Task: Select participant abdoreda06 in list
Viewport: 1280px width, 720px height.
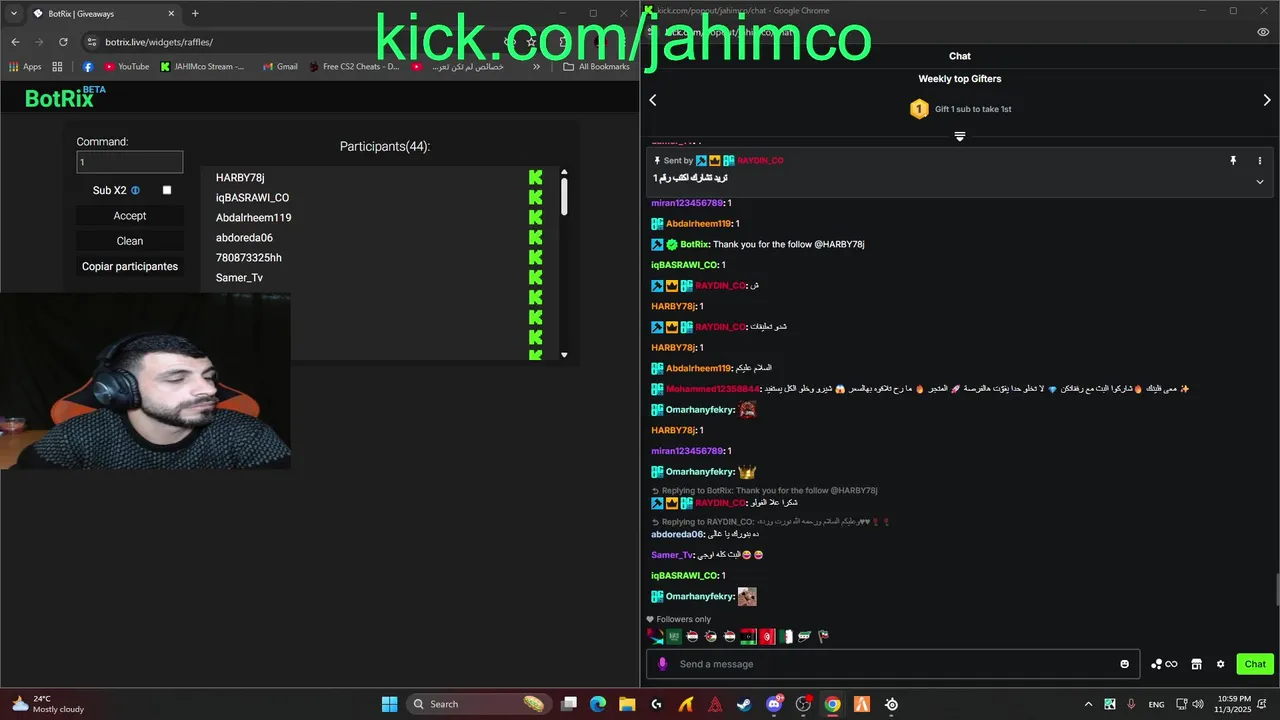Action: click(x=244, y=238)
